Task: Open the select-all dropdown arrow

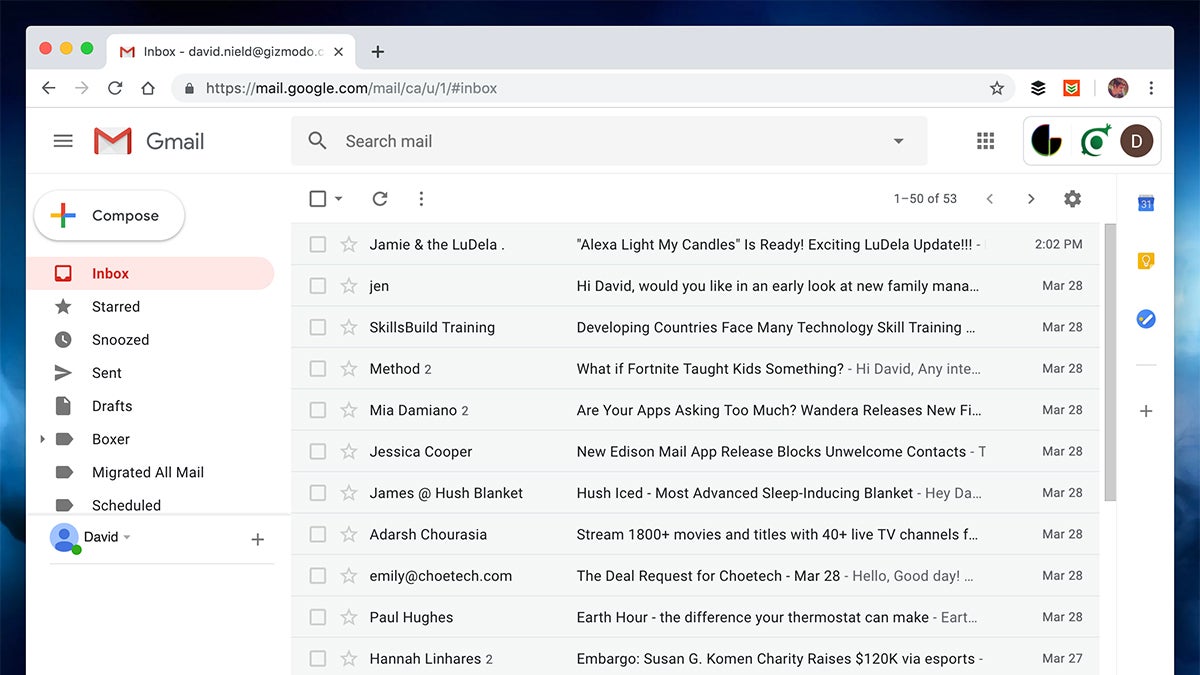Action: coord(337,198)
